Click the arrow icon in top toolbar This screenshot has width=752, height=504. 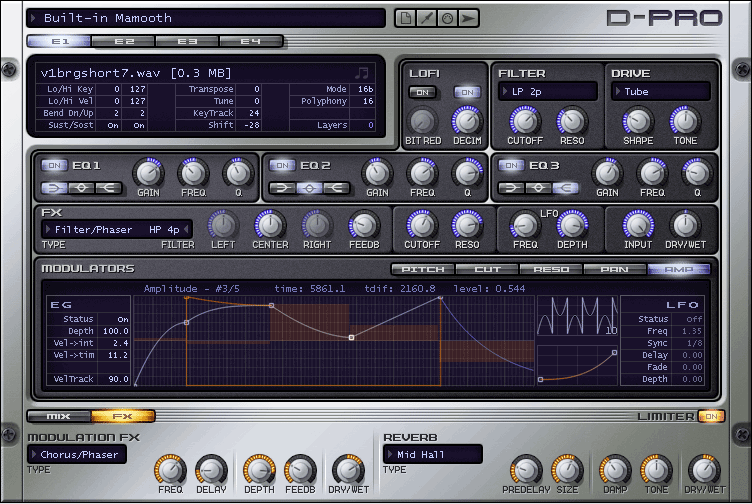468,18
